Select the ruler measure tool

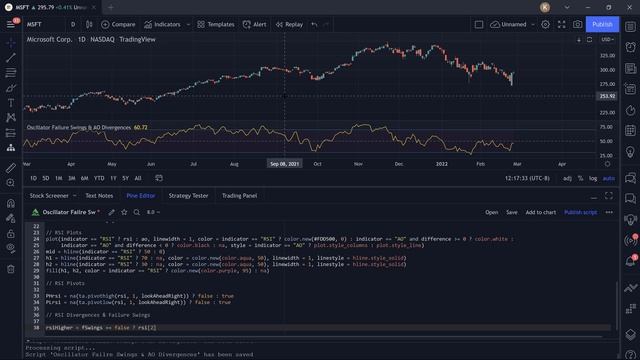(x=11, y=168)
